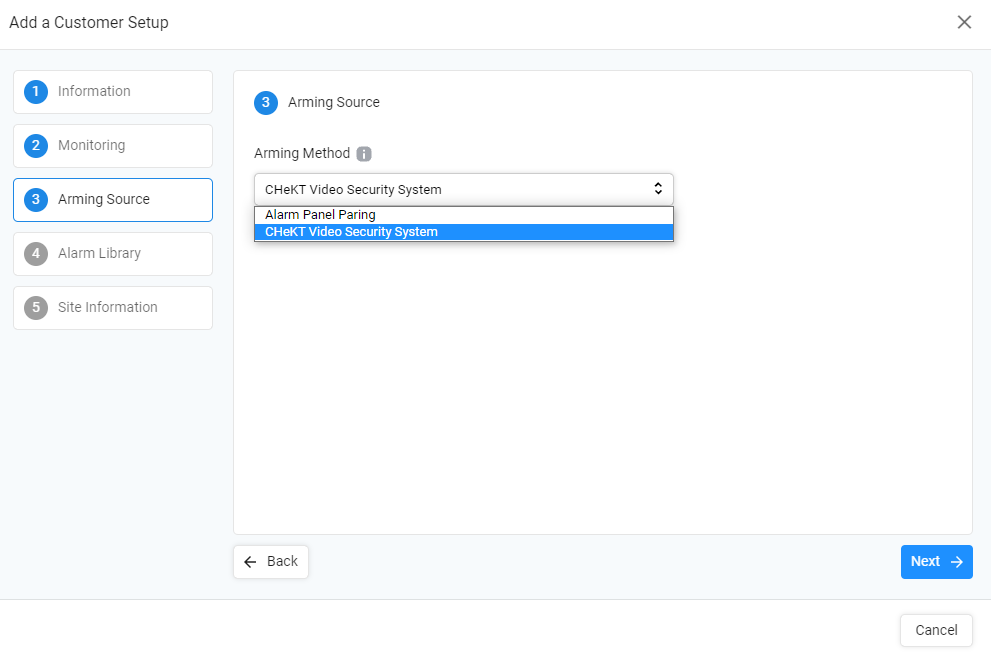991x660 pixels.
Task: Click the step 1 number badge
Action: click(x=36, y=92)
